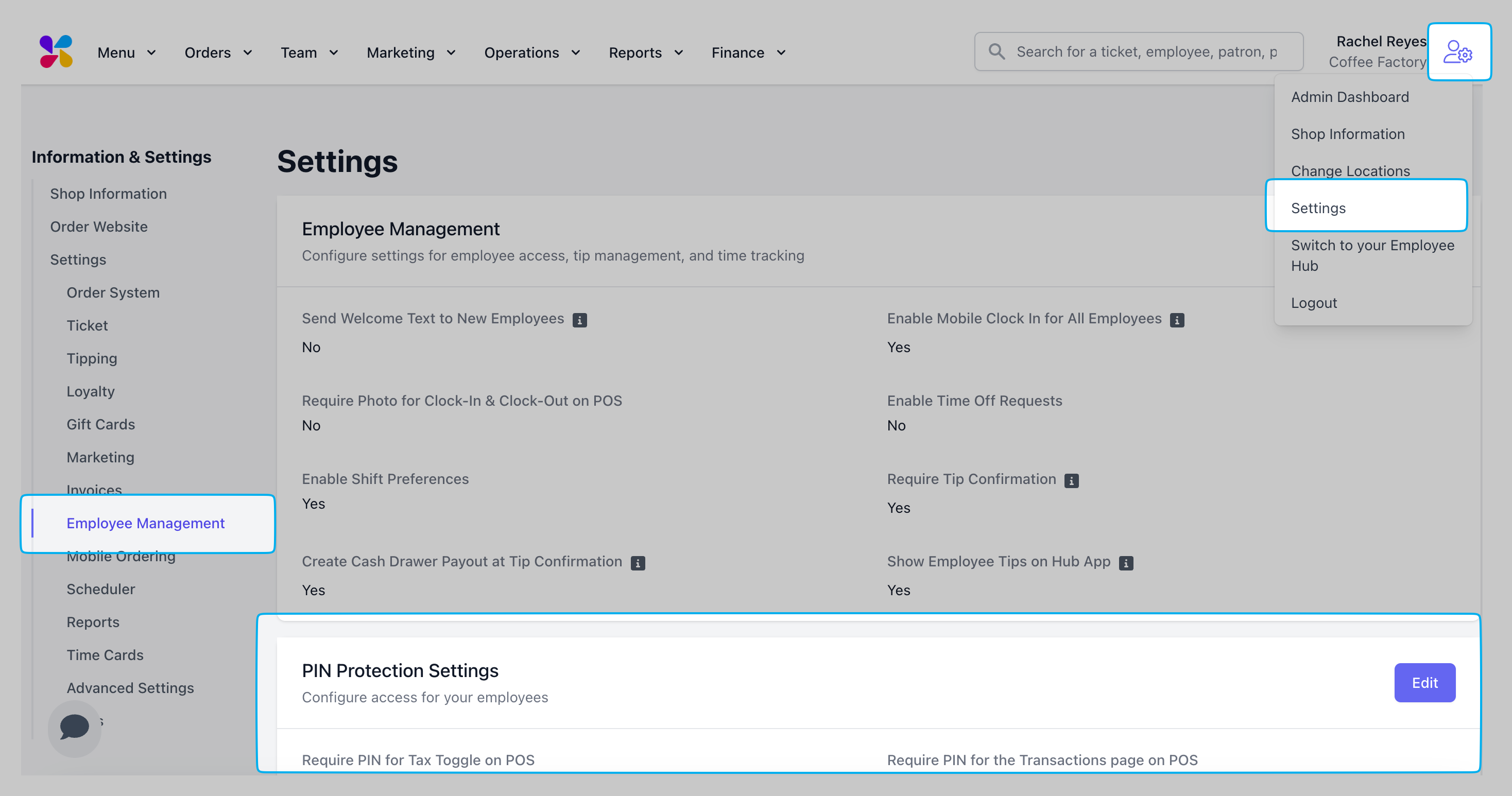
Task: Click info icon beside Enable Mobile Clock In
Action: [1176, 320]
